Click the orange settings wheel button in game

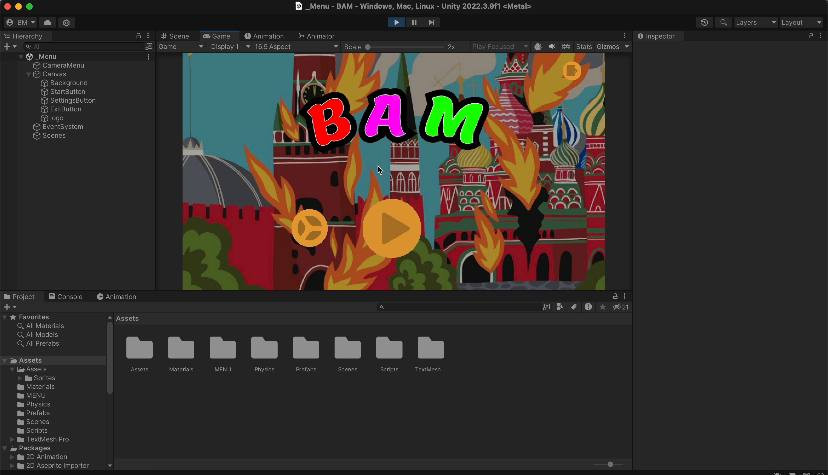(x=309, y=228)
